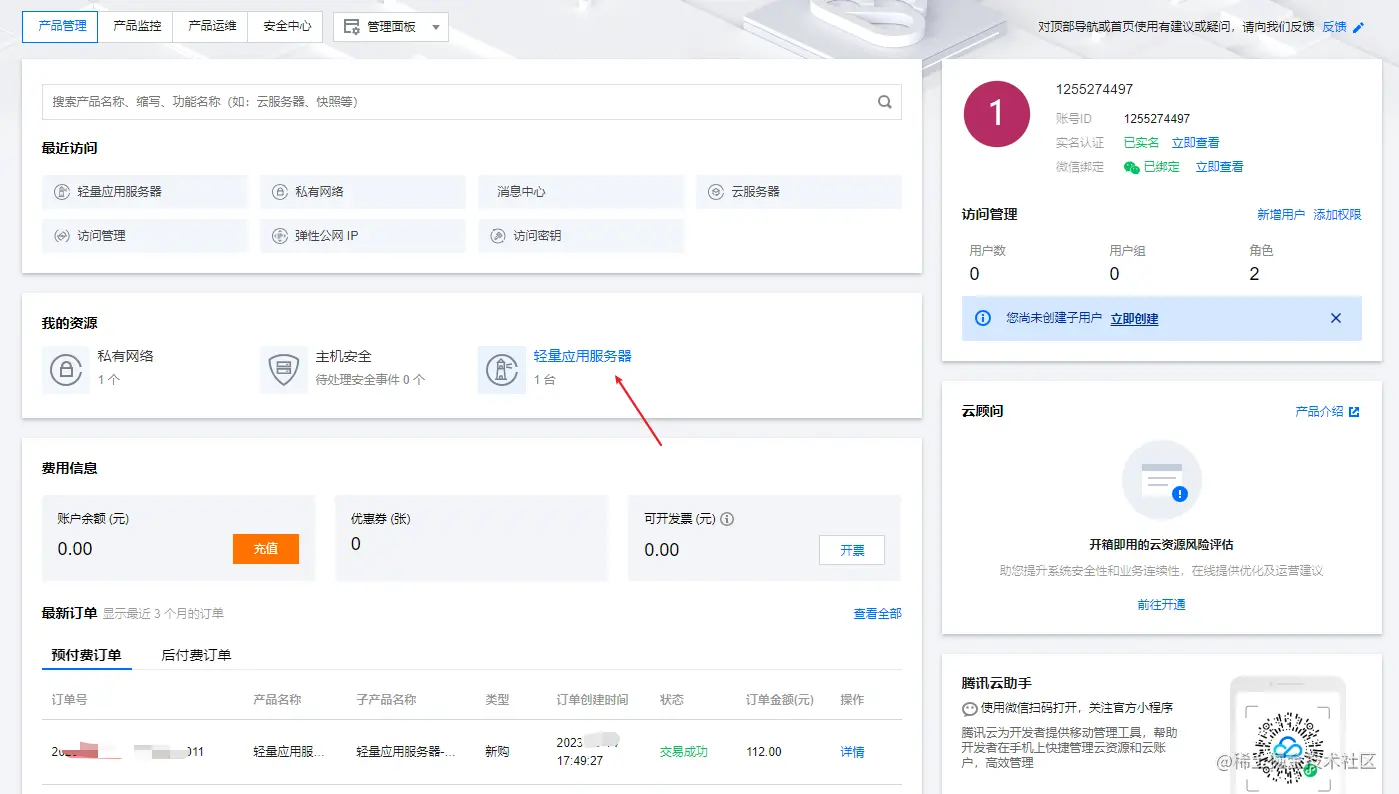
Task: Click the WeChat icon beside 已绑定
Action: click(1132, 167)
